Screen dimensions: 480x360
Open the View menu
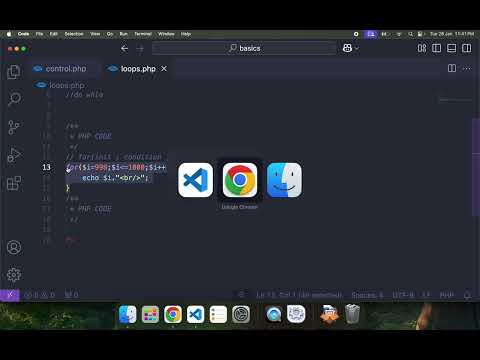[95, 34]
